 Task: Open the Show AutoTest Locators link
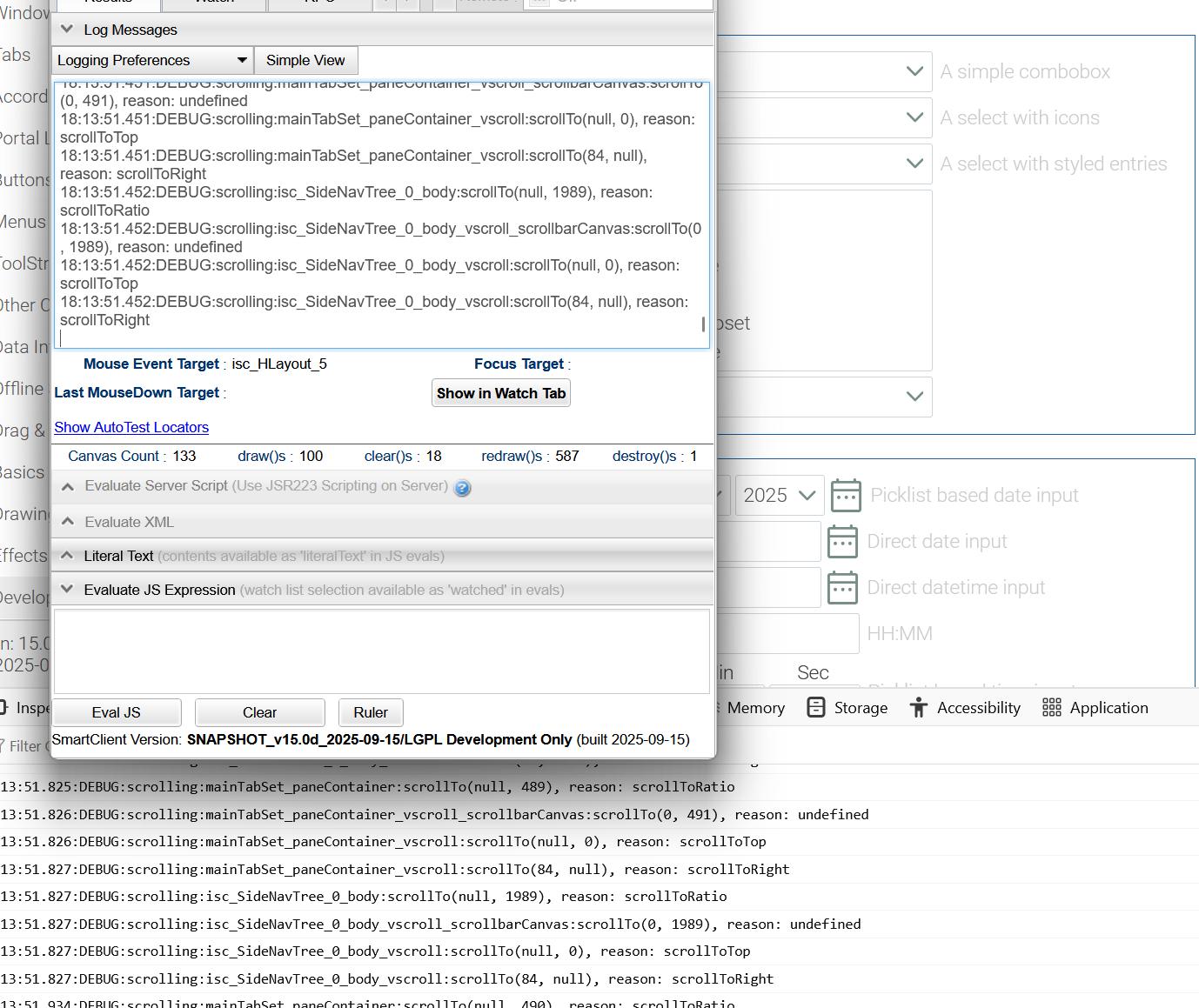pyautogui.click(x=131, y=427)
